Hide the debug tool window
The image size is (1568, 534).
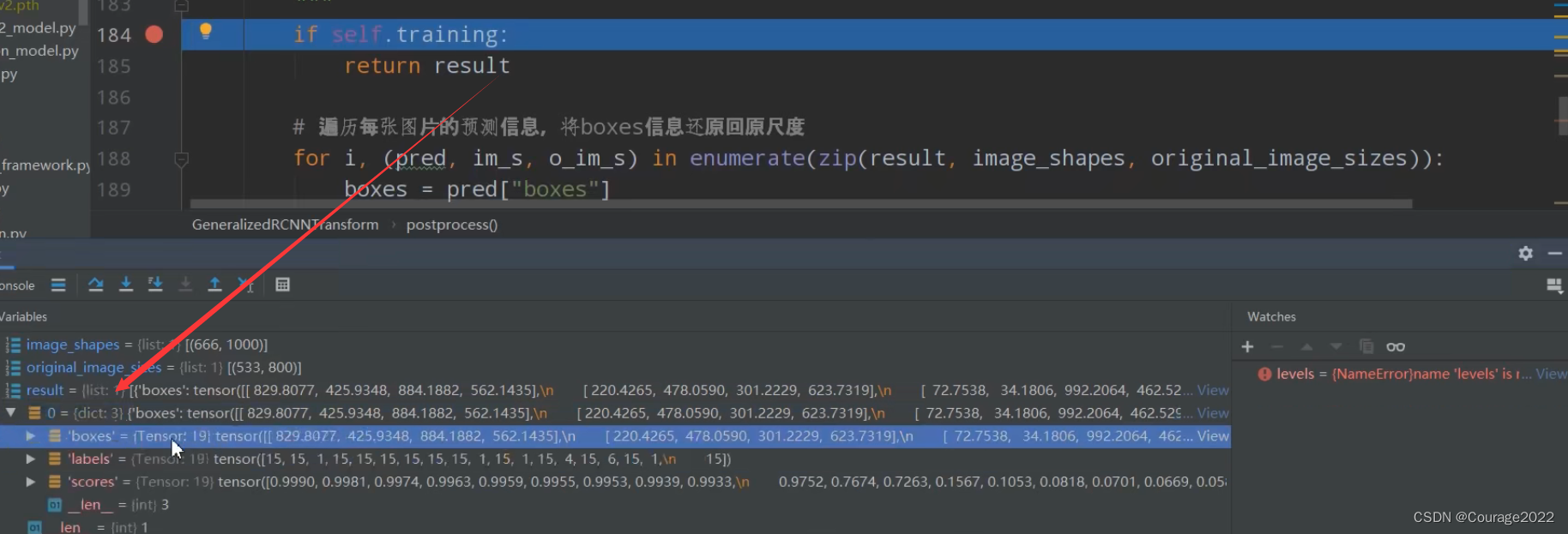click(x=1554, y=253)
